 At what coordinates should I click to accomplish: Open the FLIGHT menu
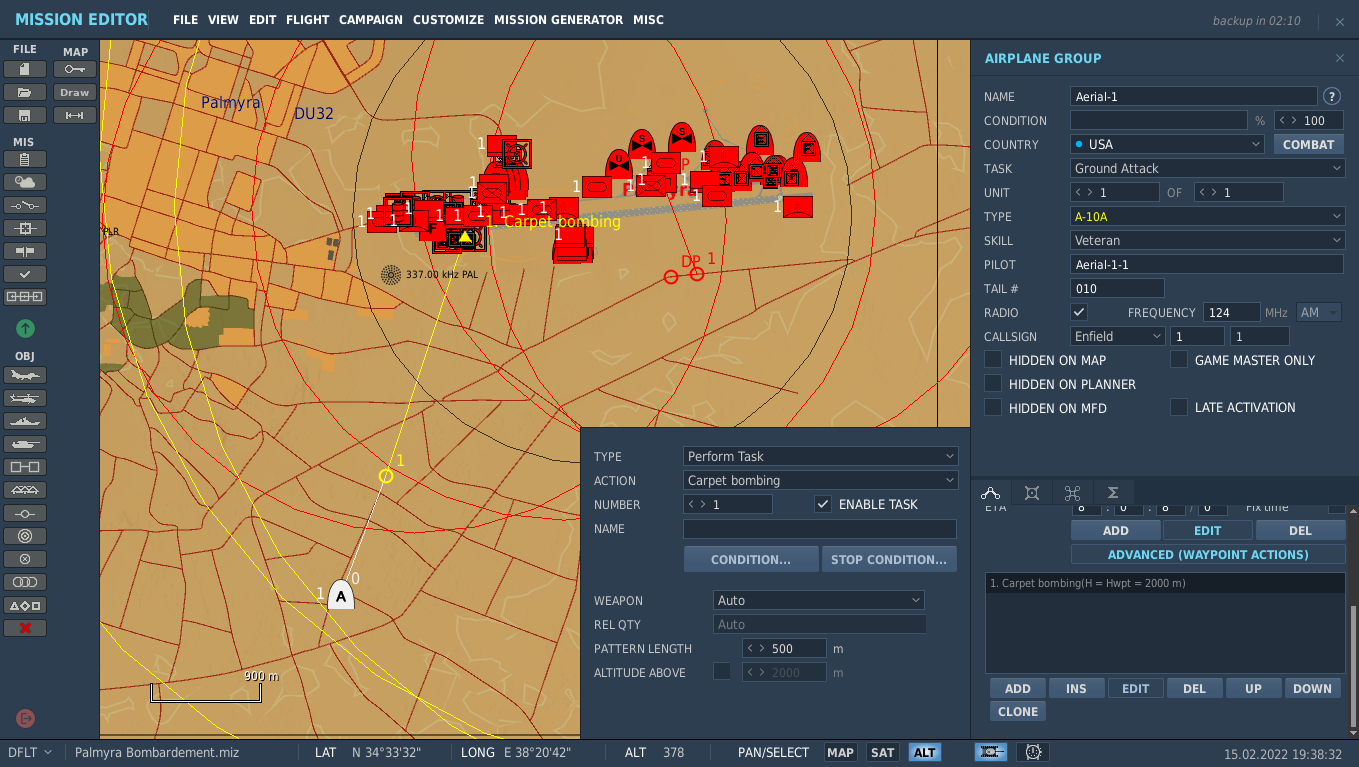tap(307, 20)
